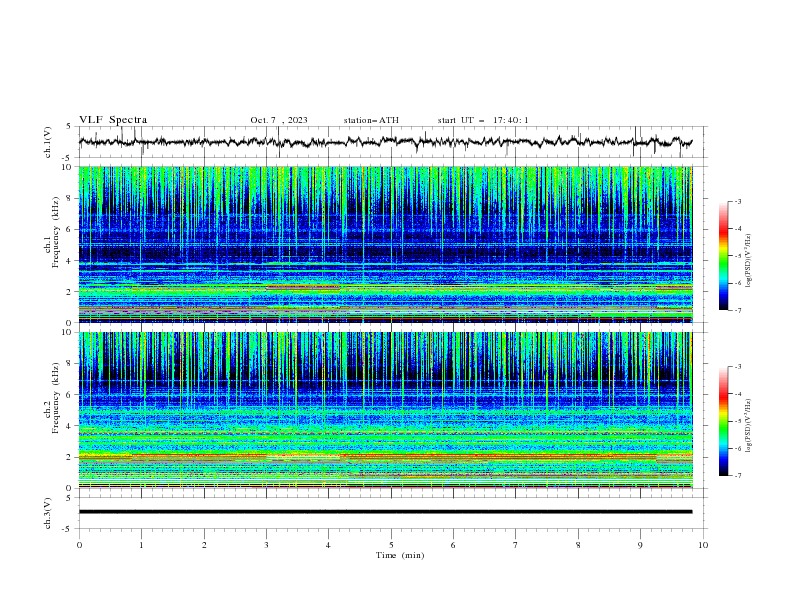
Task: Click time axis tick label "6"
Action: tap(453, 545)
